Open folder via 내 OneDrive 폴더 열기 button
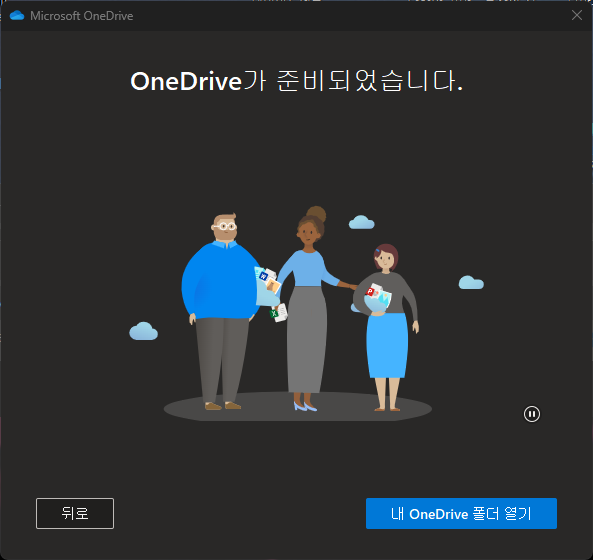 pos(461,513)
